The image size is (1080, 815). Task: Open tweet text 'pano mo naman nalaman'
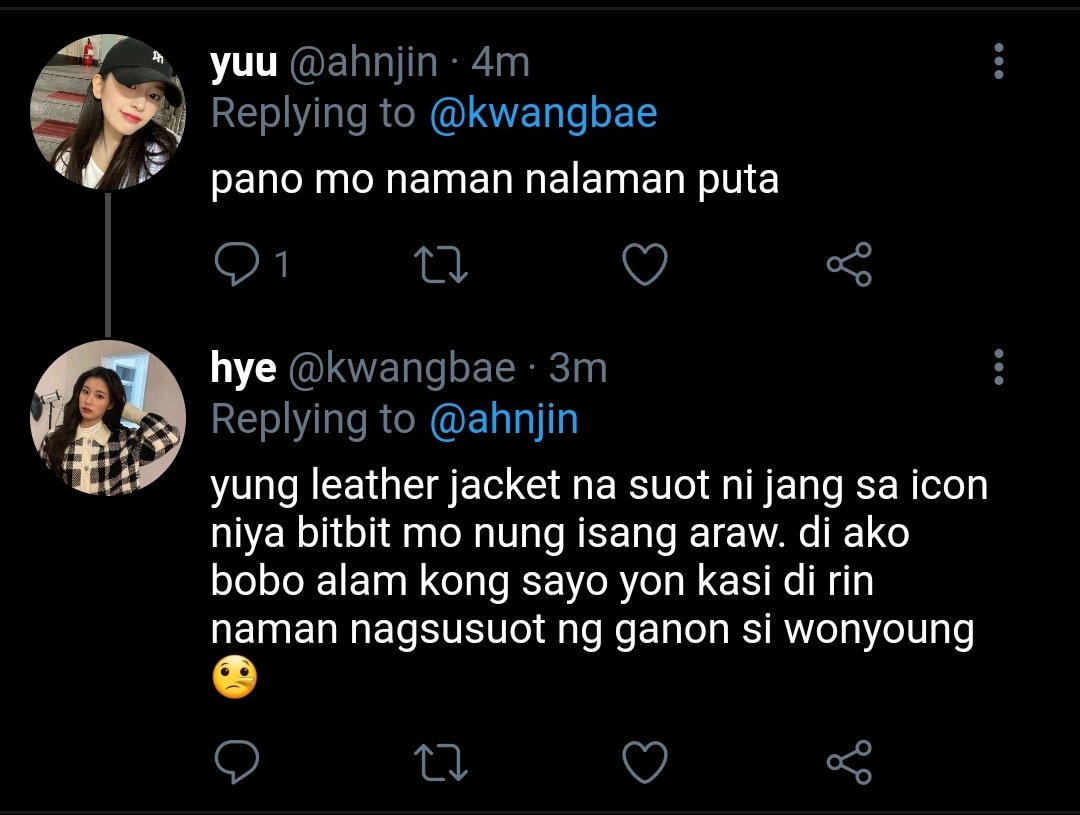(x=449, y=179)
